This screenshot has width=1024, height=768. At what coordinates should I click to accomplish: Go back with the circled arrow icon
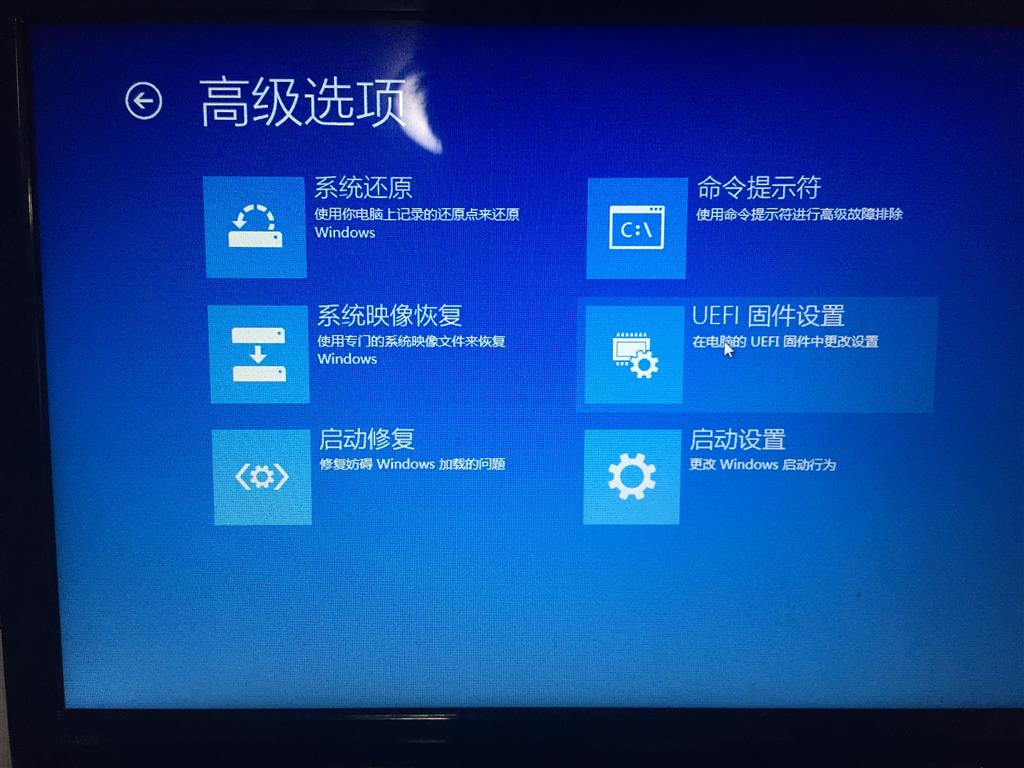(144, 101)
